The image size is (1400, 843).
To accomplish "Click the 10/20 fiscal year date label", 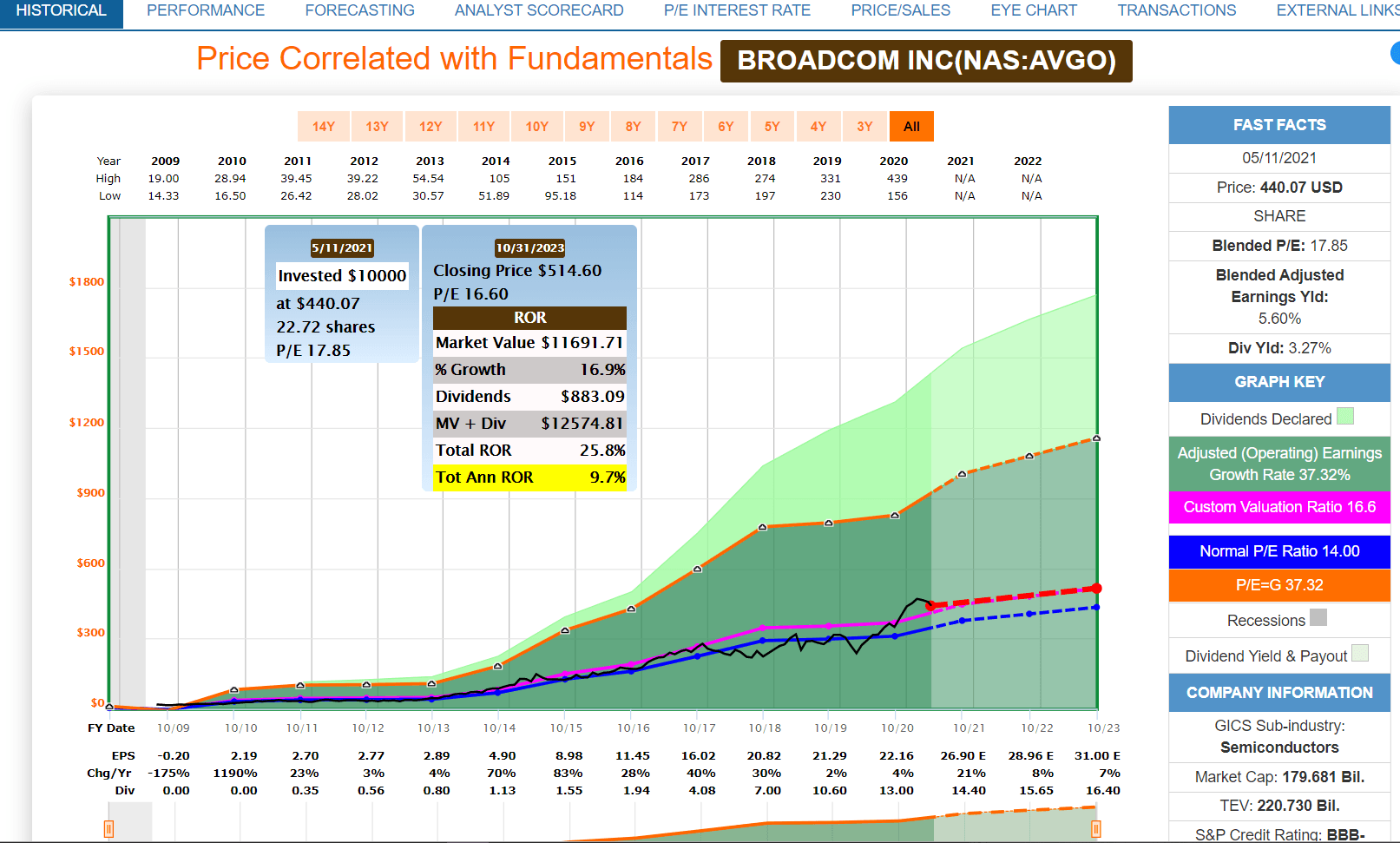I will (x=897, y=728).
